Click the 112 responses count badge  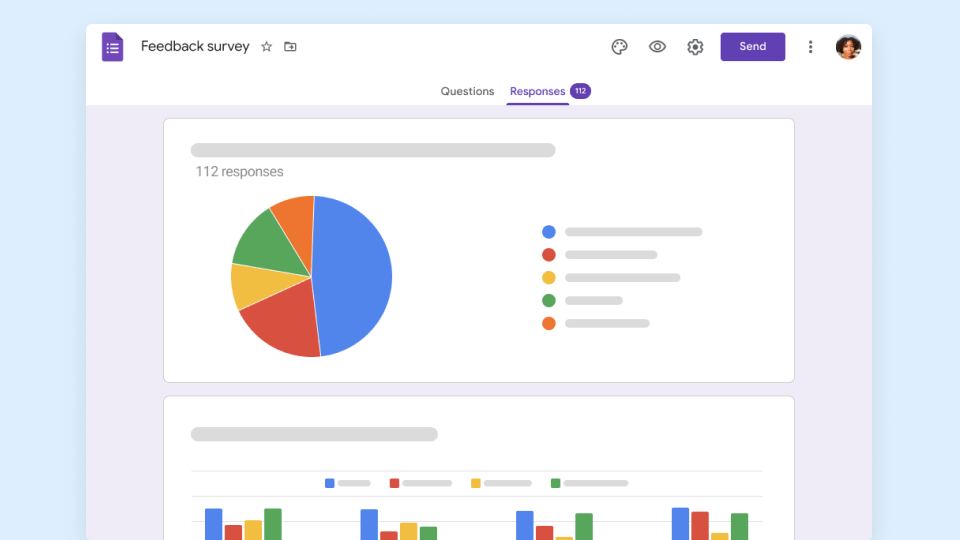(x=580, y=91)
